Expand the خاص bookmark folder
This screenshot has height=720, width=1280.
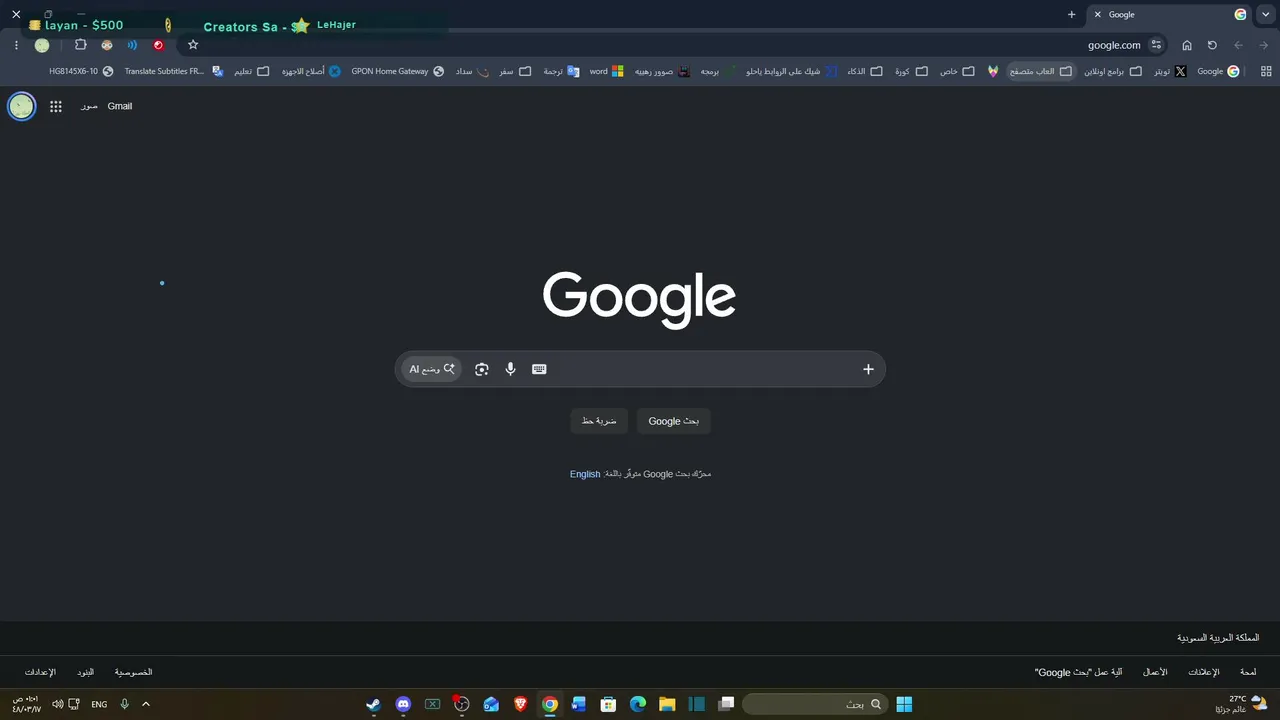pyautogui.click(x=956, y=72)
